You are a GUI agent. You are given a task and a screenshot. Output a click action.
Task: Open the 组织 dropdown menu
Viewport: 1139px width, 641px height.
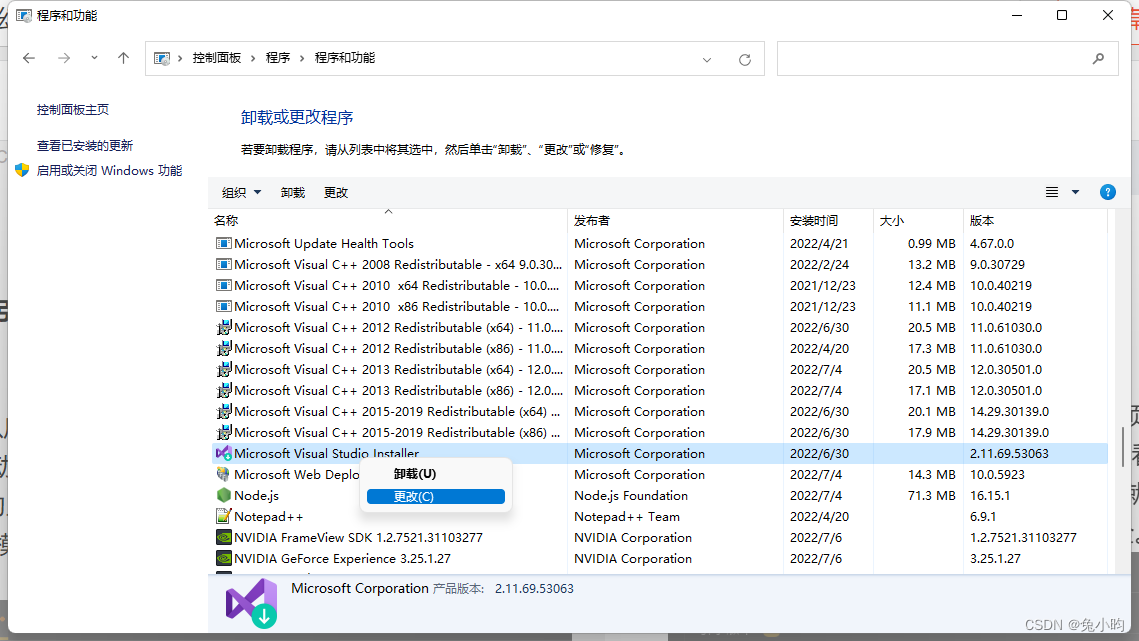point(241,193)
